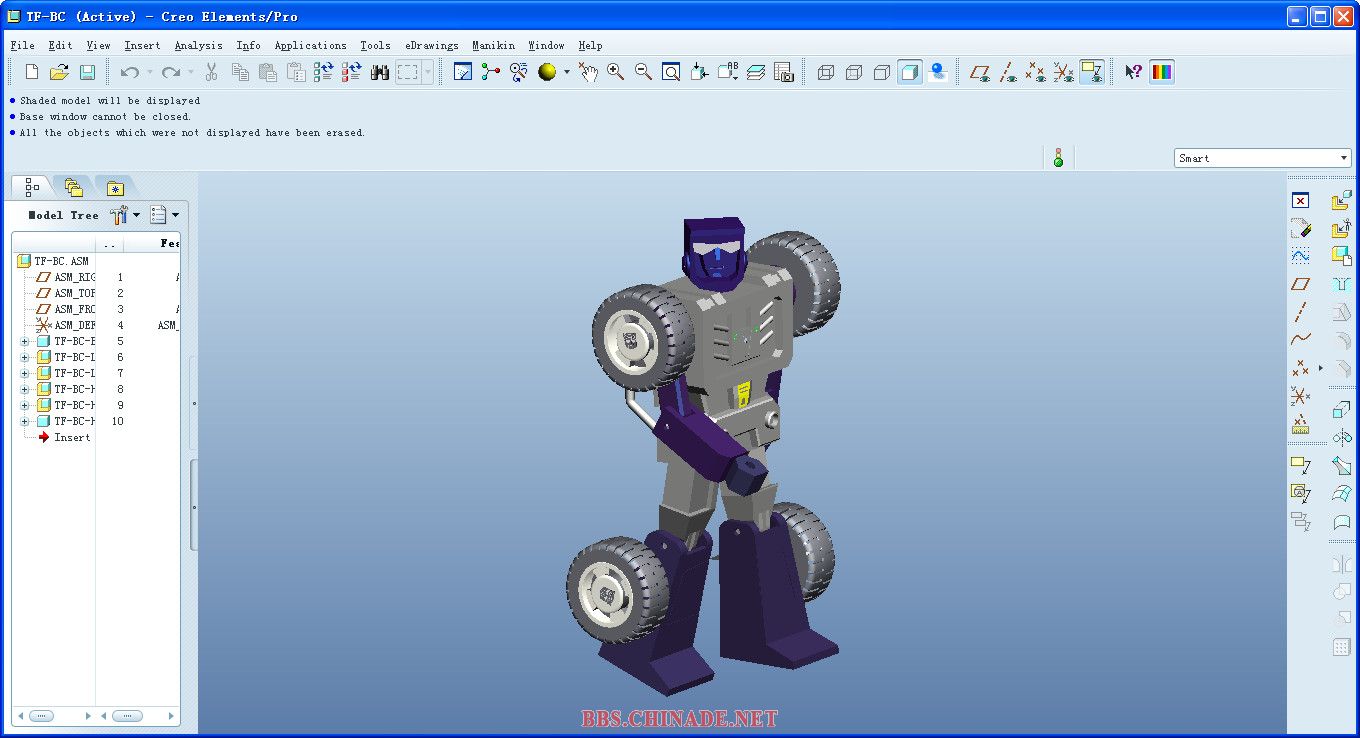Screen dimensions: 1360x738
Task: Add a component with the assemble icon
Action: [1341, 201]
